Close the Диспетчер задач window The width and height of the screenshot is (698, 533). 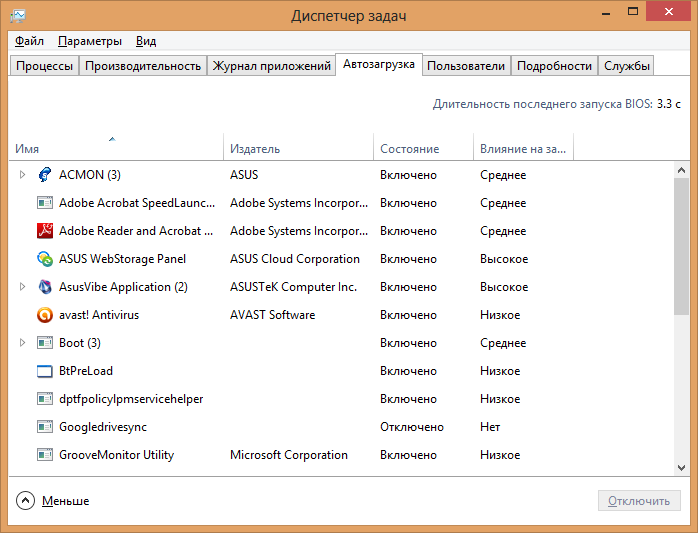click(668, 11)
